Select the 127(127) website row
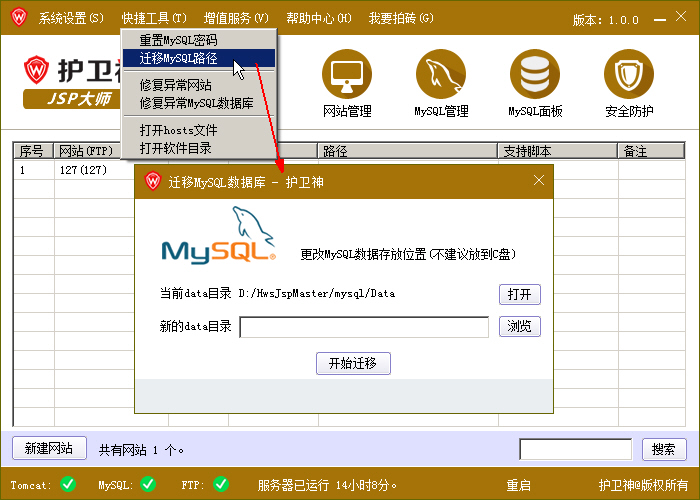Image resolution: width=700 pixels, height=500 pixels. tap(83, 170)
